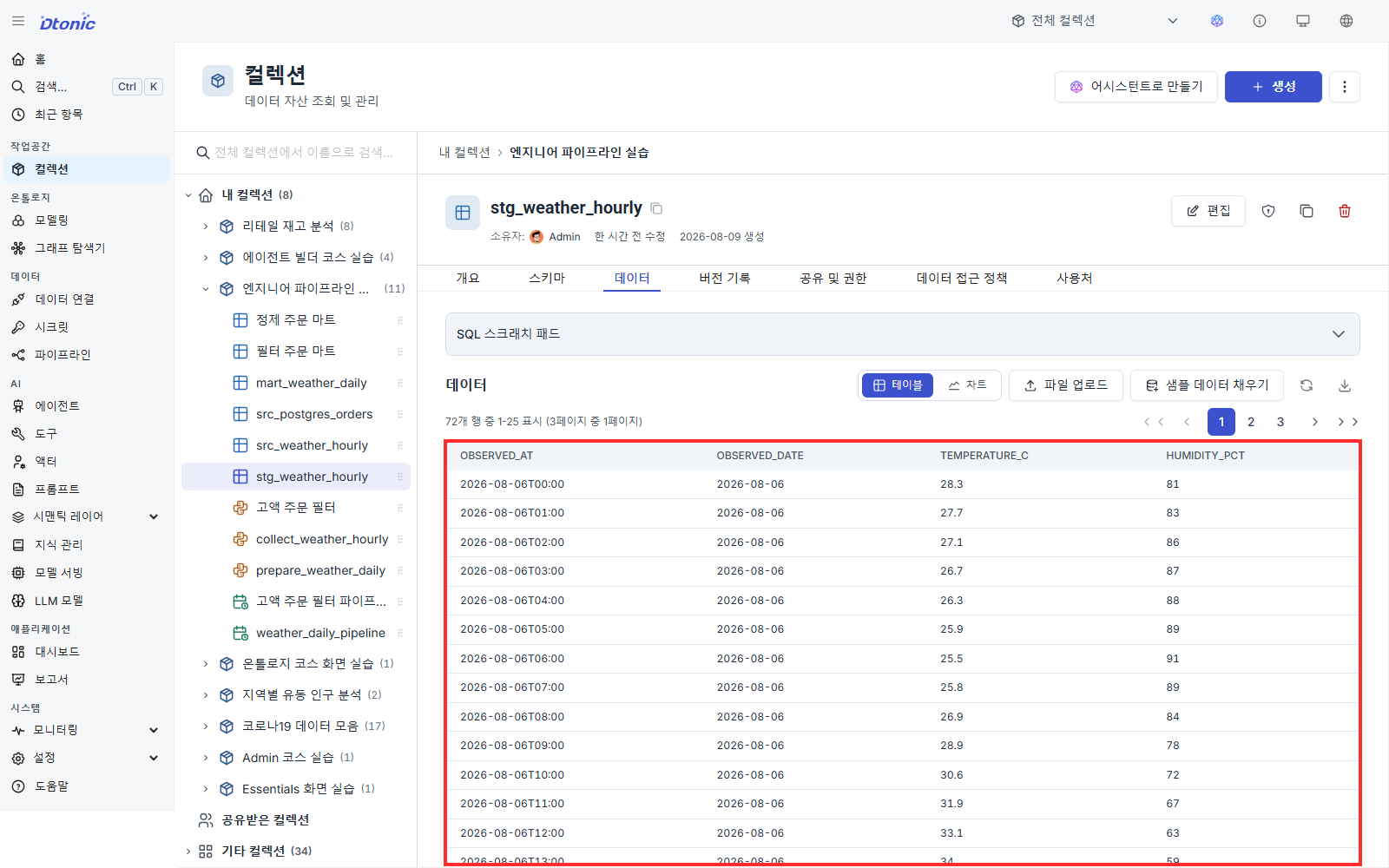The image size is (1389, 868).
Task: Click the 생성 button
Action: 1274,87
